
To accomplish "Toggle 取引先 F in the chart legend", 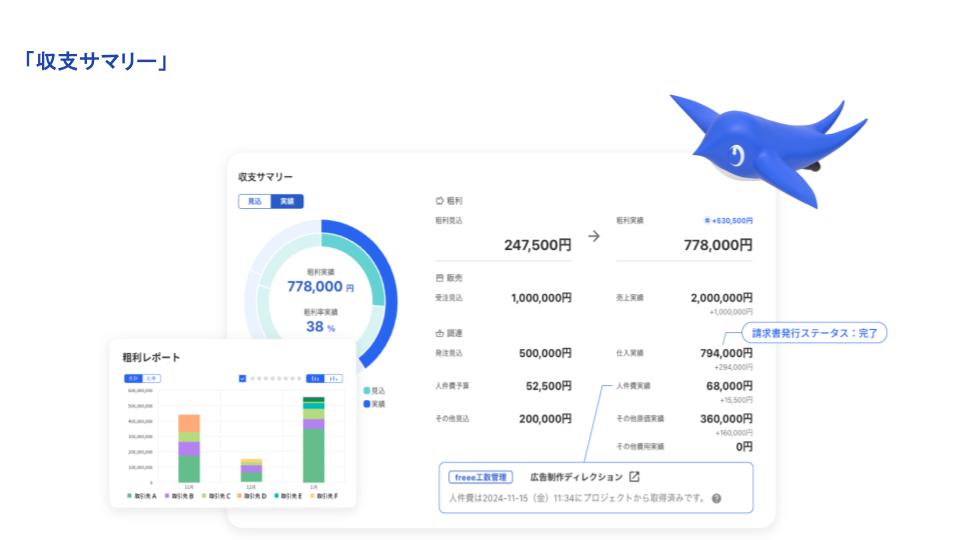I will 324,496.
